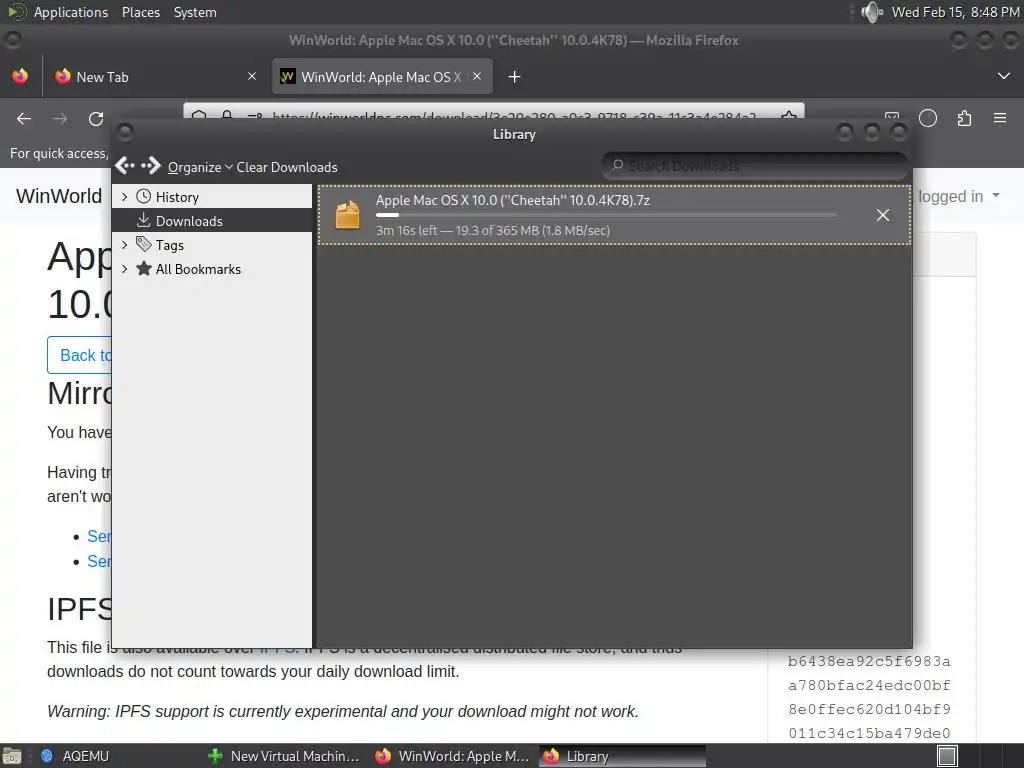Expand the Tags tree item
Viewport: 1024px width, 768px height.
coord(125,245)
